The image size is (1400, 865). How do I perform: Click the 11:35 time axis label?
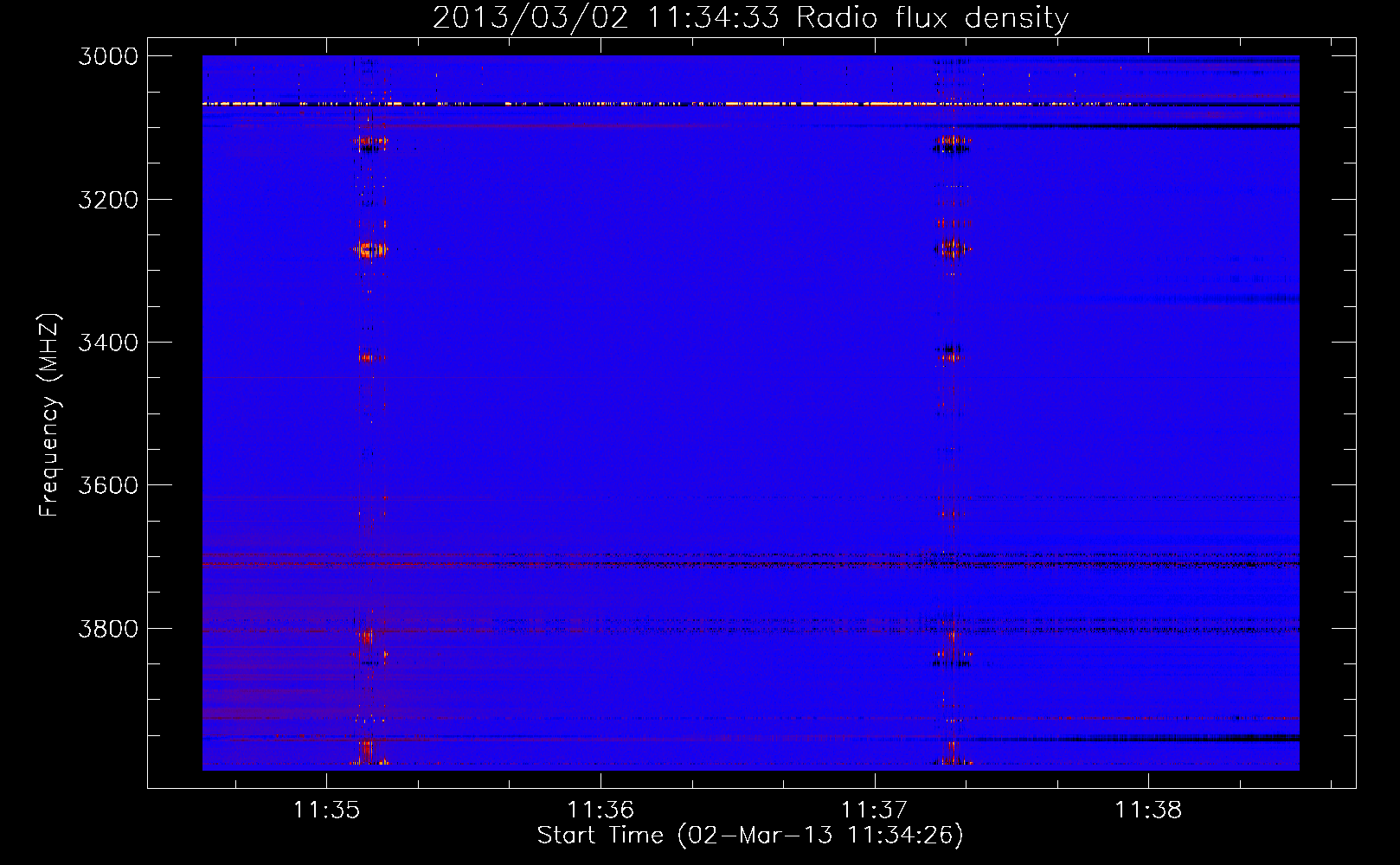point(326,810)
